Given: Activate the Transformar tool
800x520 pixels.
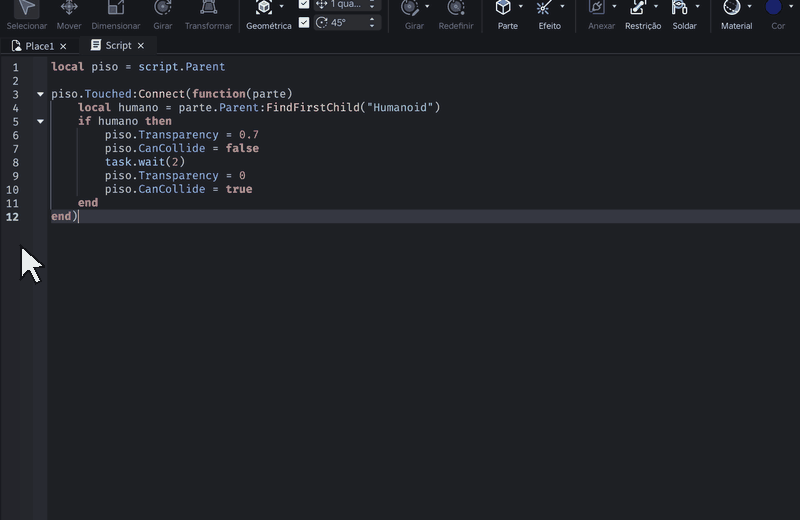Looking at the screenshot, I should pyautogui.click(x=208, y=15).
